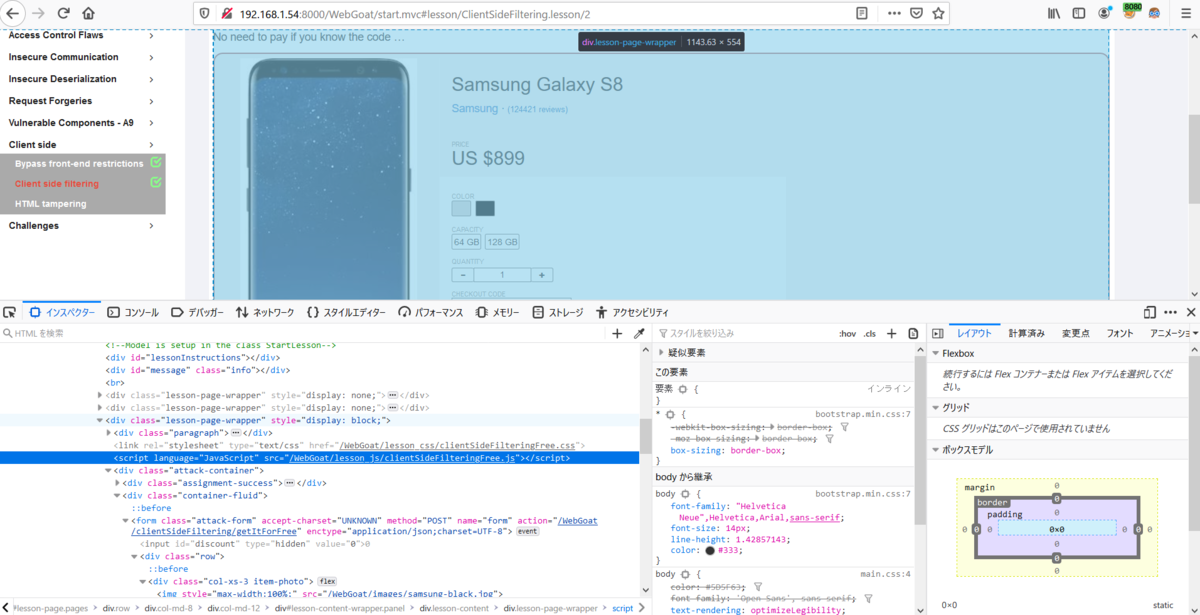The height and width of the screenshot is (615, 1200).
Task: Click the #333 color swatch in CSS rules
Action: click(709, 550)
